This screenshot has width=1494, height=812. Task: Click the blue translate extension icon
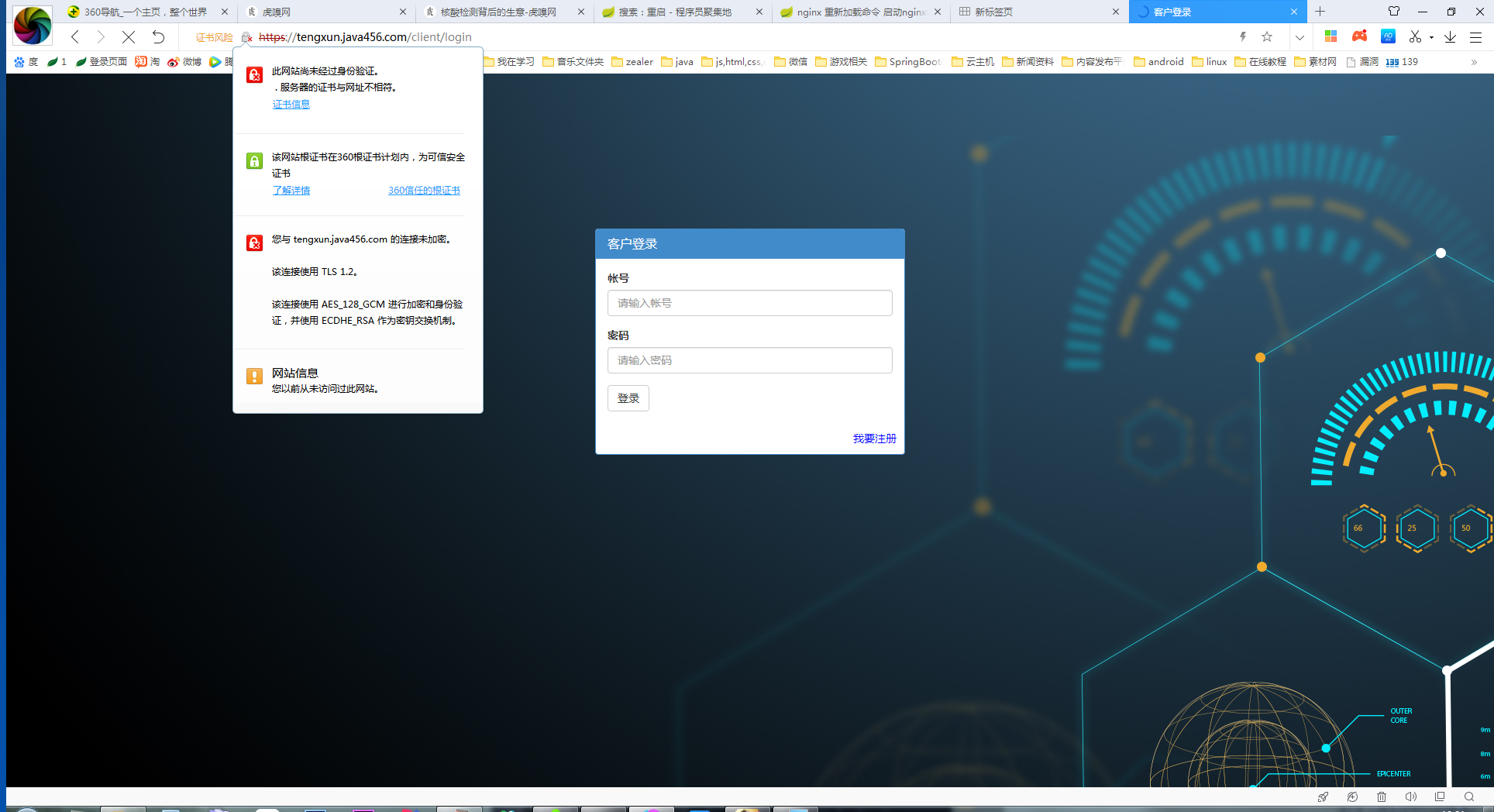coord(1388,36)
